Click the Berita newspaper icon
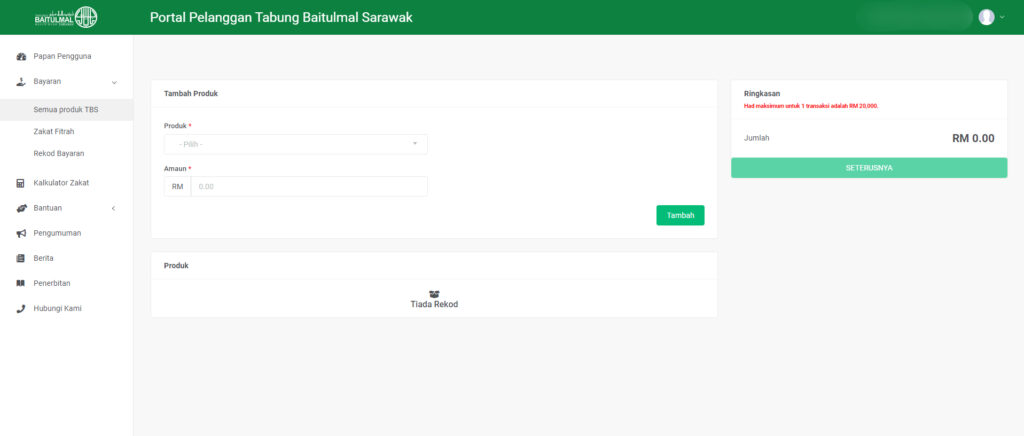The height and width of the screenshot is (436, 1024). point(20,258)
